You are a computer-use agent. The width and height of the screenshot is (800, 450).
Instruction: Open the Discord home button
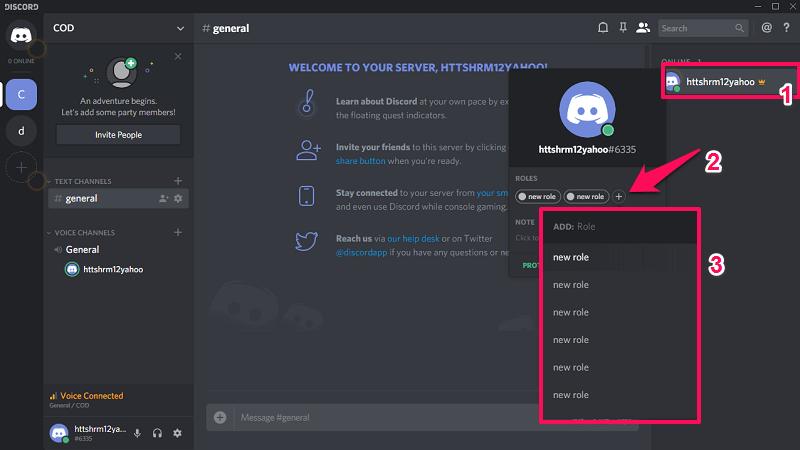[21, 35]
